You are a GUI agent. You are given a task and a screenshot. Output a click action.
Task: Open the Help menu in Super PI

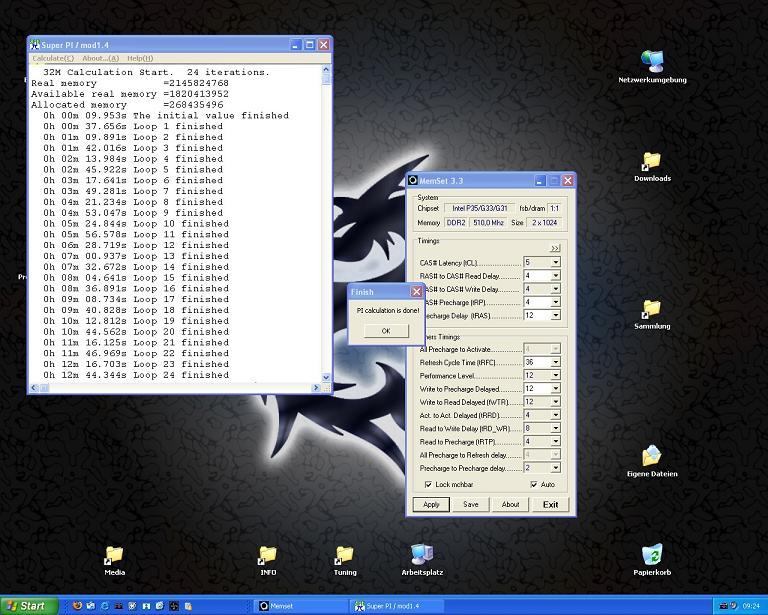click(140, 58)
